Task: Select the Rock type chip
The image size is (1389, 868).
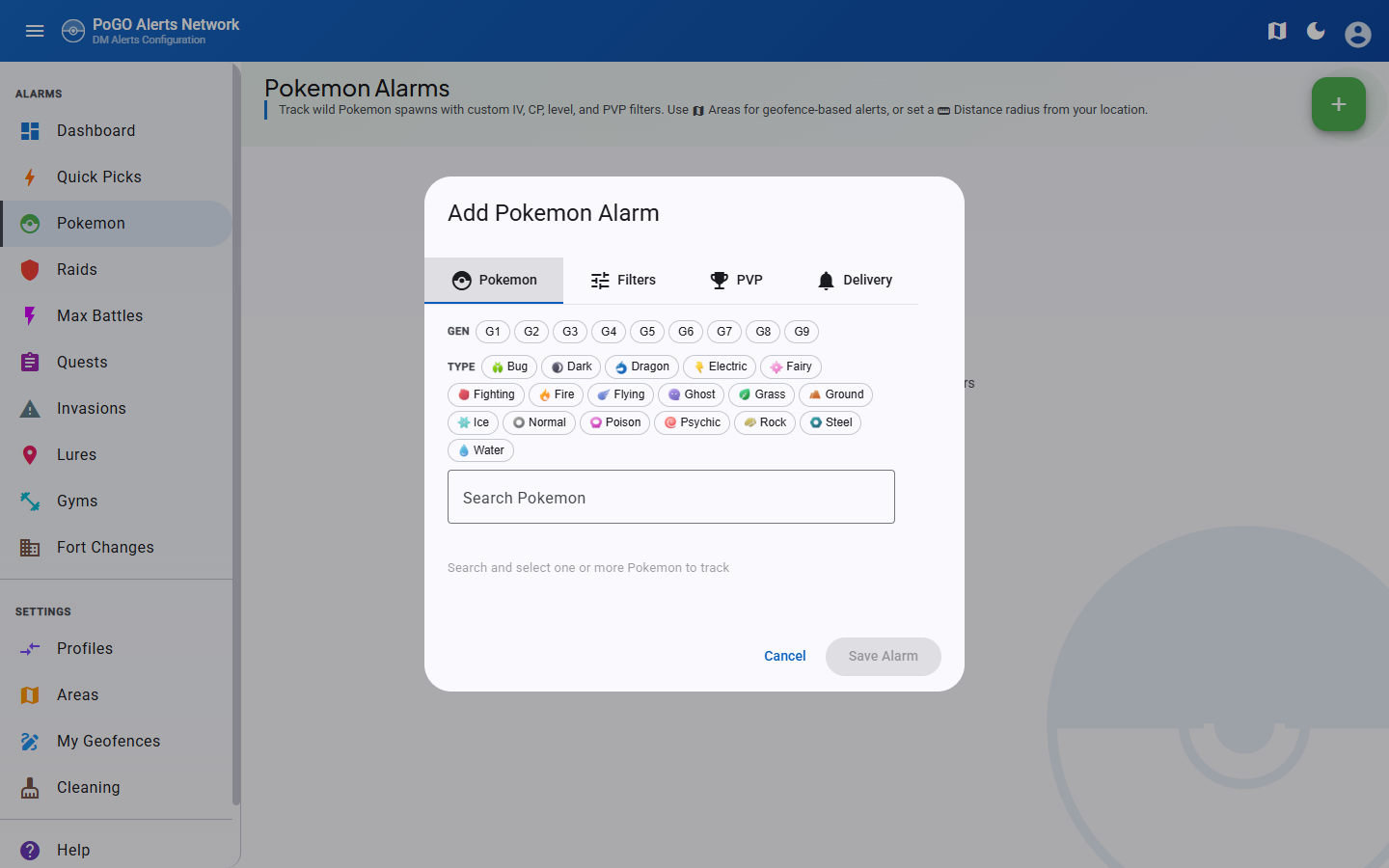Action: pos(765,423)
